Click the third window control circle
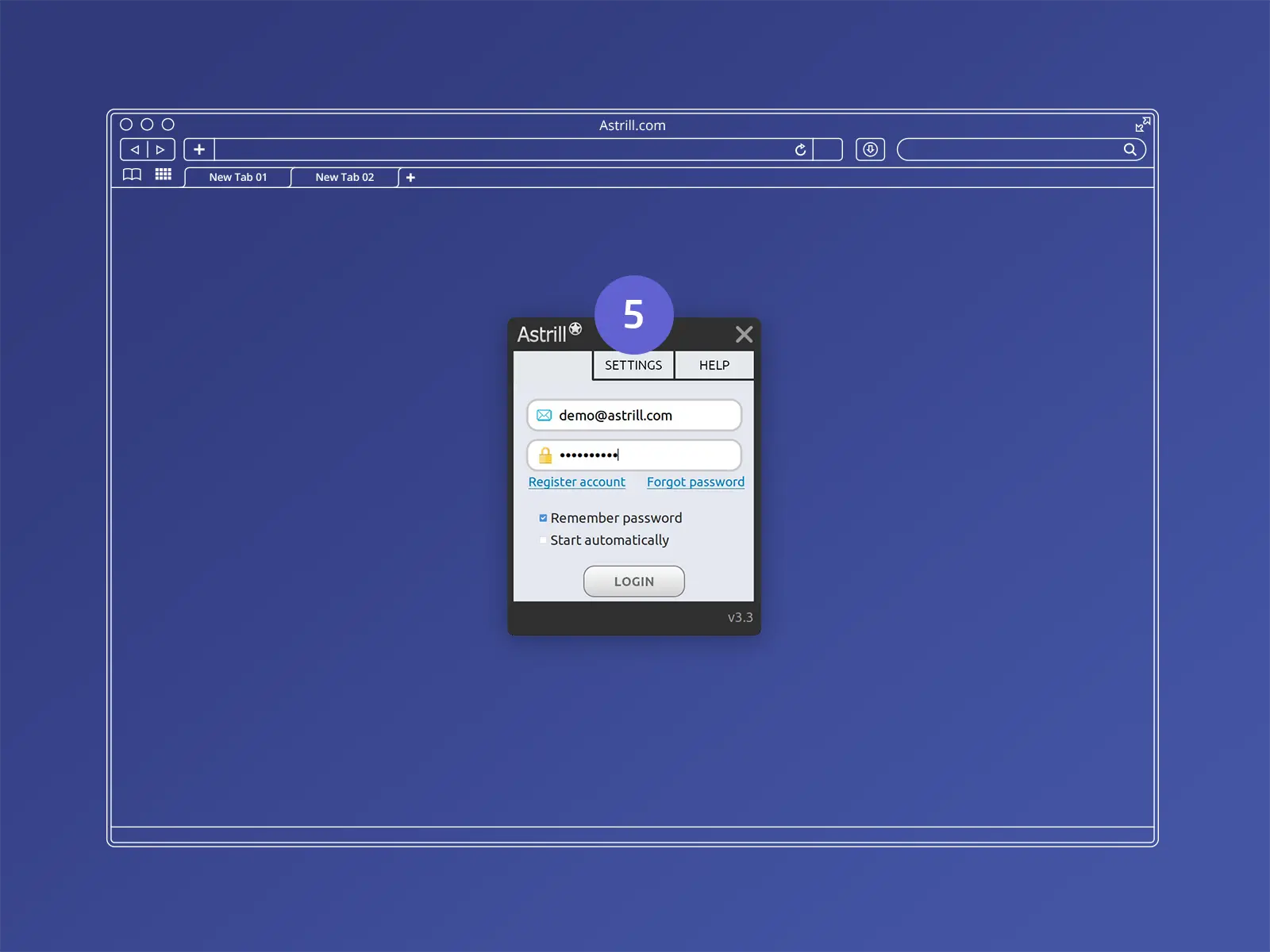Viewport: 1270px width, 952px height. (x=168, y=125)
